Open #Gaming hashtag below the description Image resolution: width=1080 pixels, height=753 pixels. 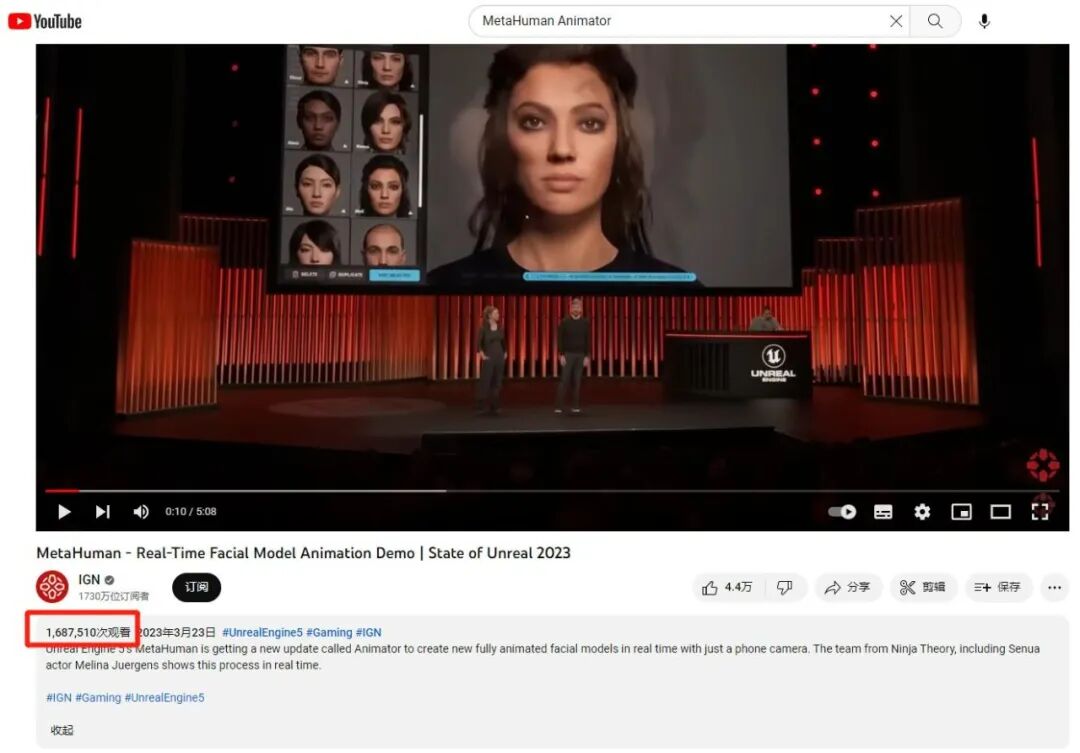98,698
